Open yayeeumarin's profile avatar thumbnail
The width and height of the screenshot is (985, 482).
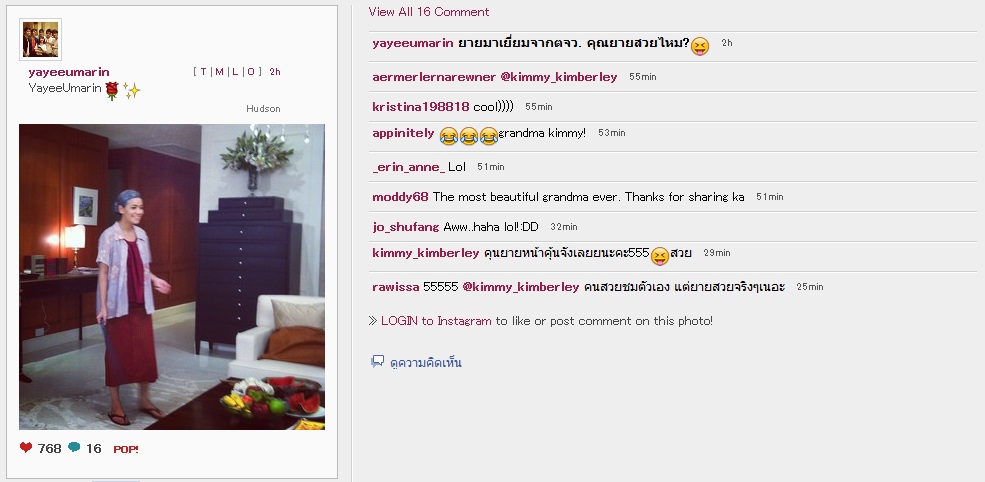41,40
